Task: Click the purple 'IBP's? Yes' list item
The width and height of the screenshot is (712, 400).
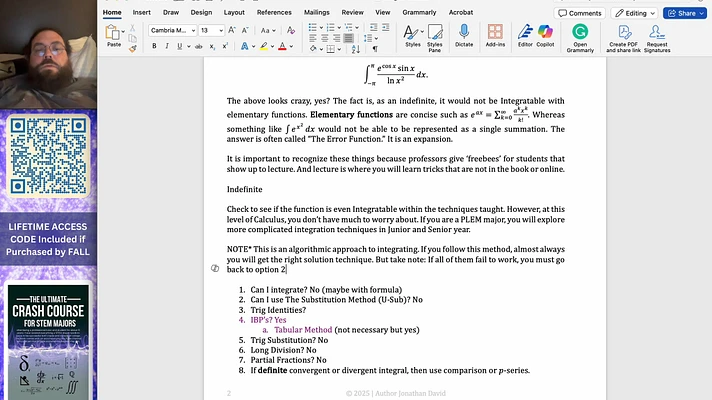Action: click(x=268, y=320)
